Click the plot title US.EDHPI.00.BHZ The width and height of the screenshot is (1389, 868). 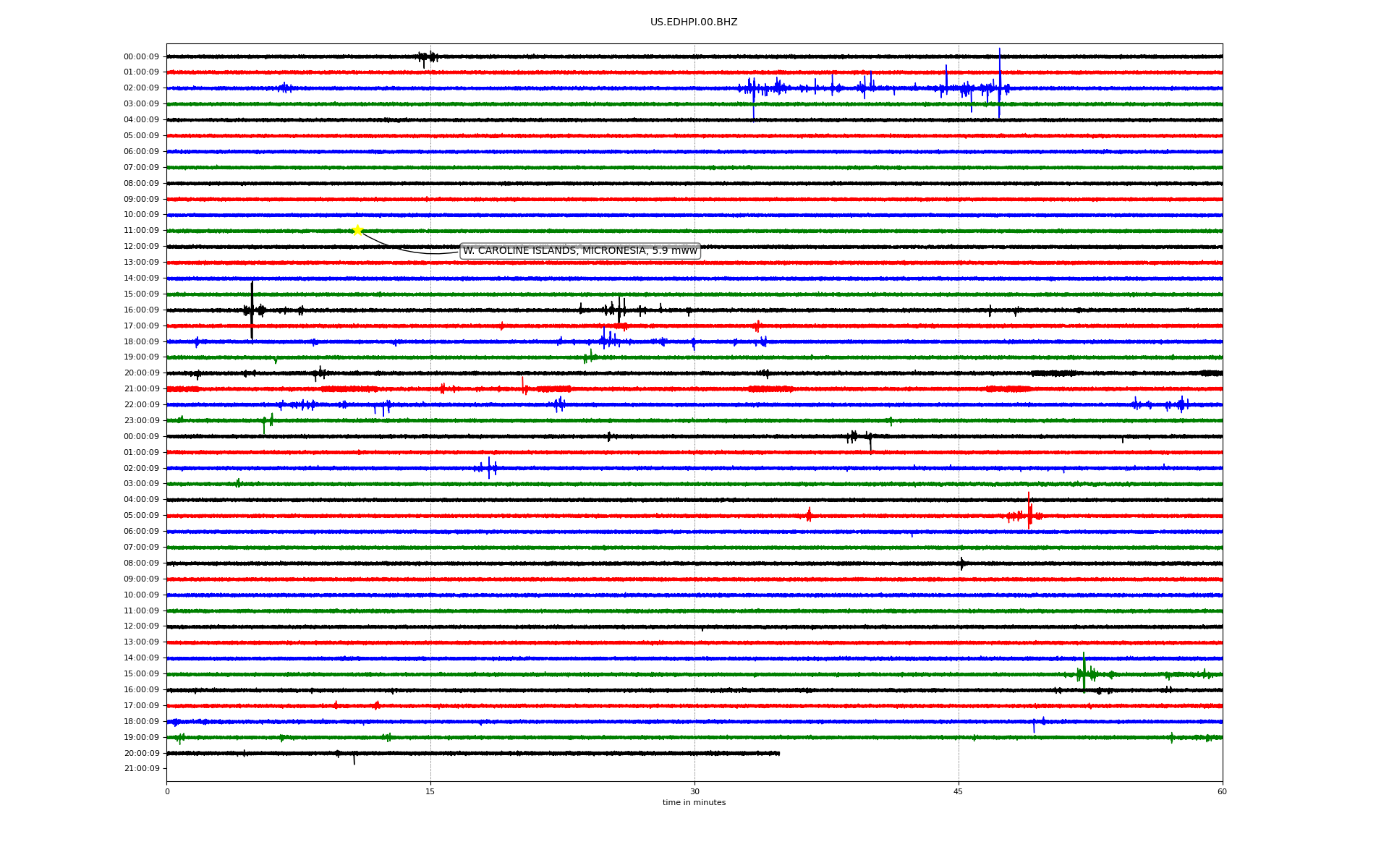[x=693, y=22]
